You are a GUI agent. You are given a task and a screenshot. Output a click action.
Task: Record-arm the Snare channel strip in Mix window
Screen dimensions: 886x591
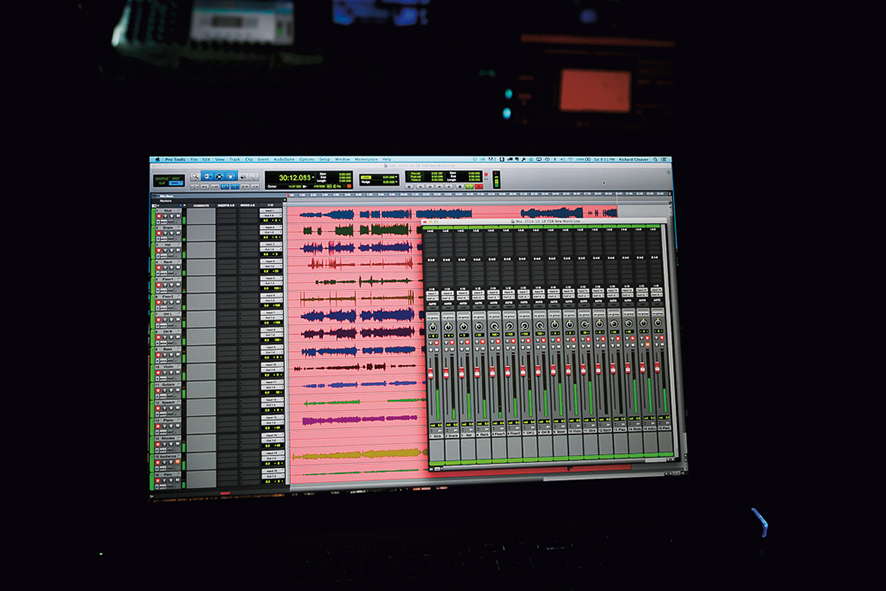click(452, 342)
